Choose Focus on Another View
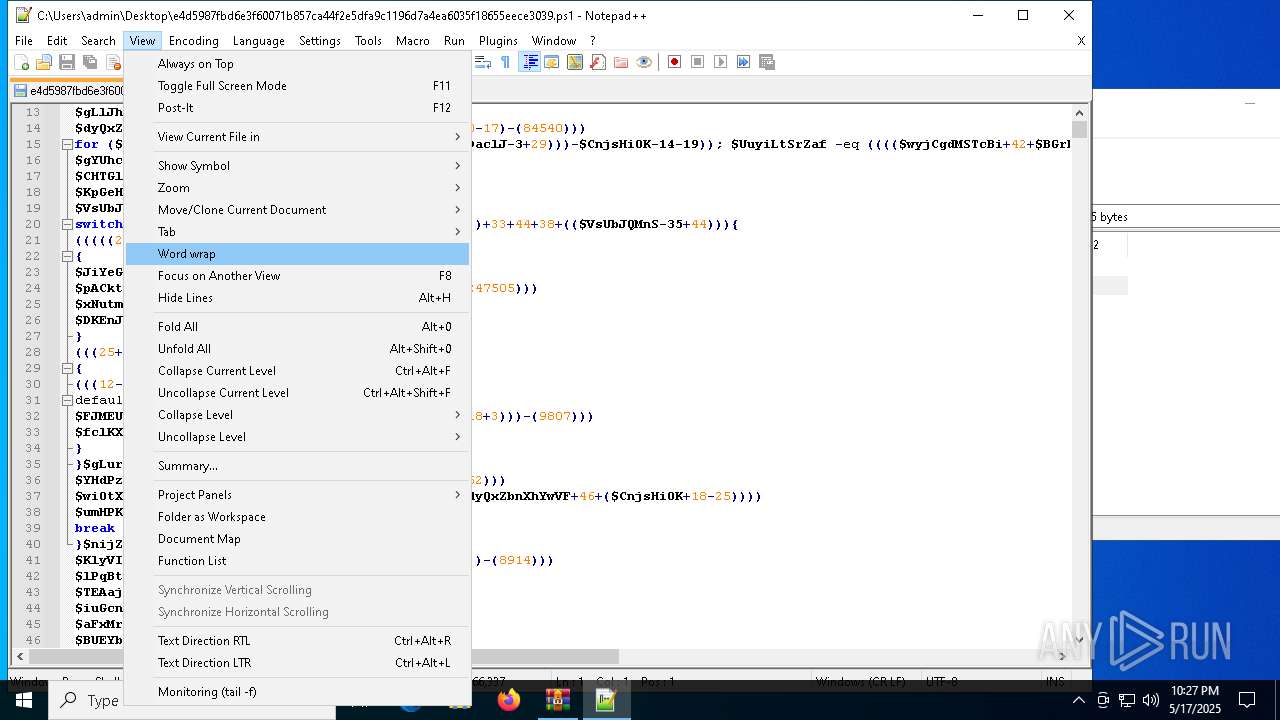Image resolution: width=1280 pixels, height=720 pixels. (x=297, y=276)
